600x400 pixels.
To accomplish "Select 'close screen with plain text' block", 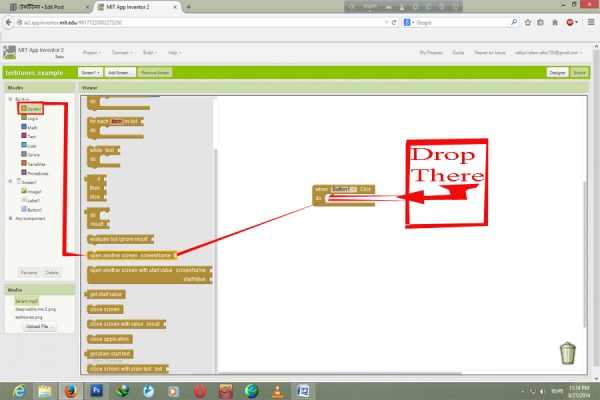I will point(127,369).
